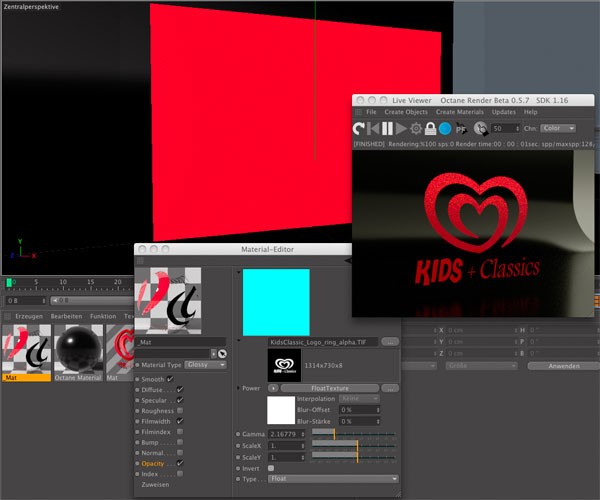Screen dimensions: 600x500
Task: Click the browse button beside texture filename
Action: (390, 342)
